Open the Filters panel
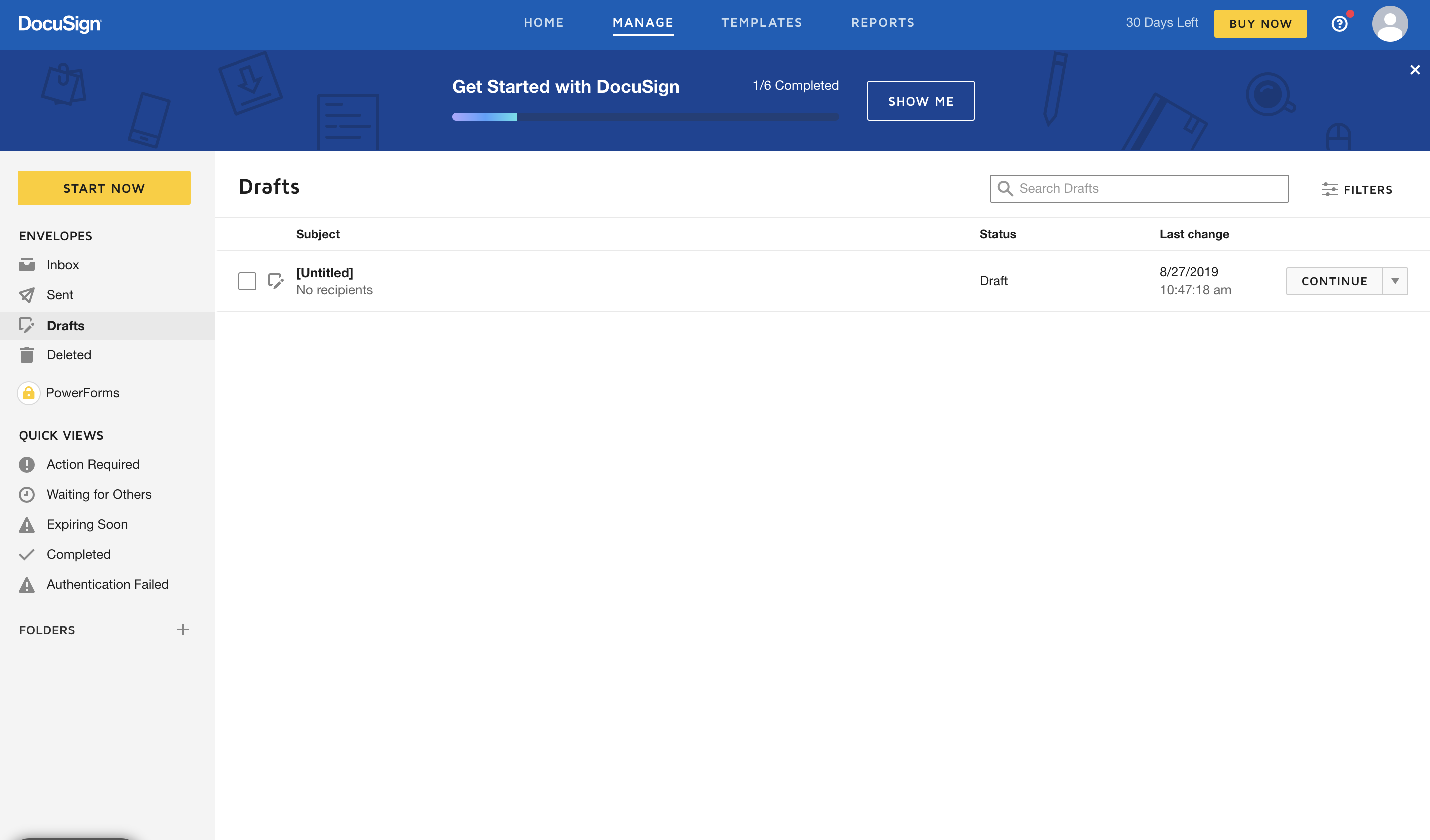Screen dimensions: 1430x840 click(1356, 189)
